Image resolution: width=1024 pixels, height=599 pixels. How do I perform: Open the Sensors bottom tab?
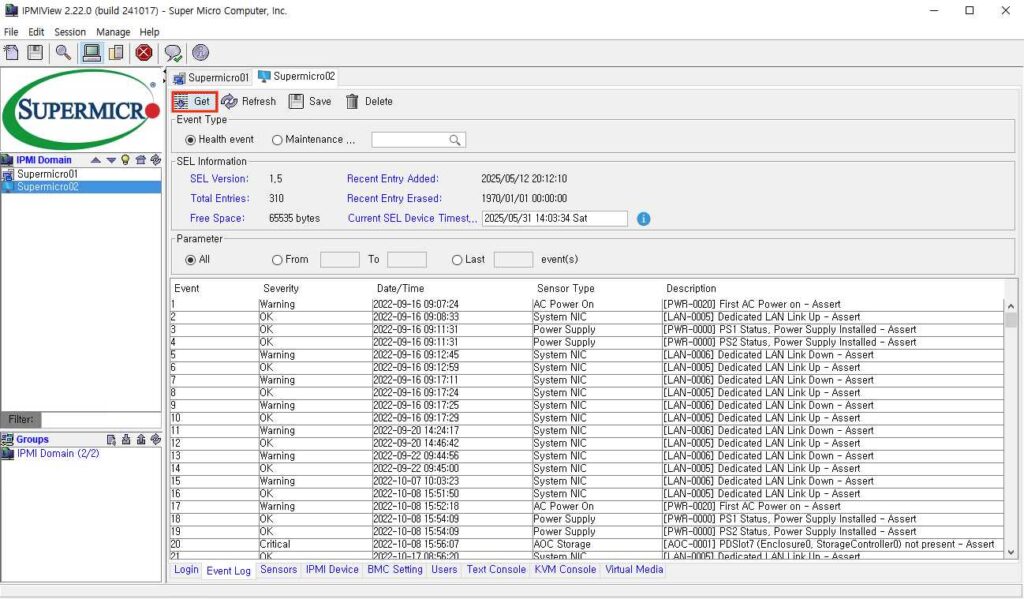(x=278, y=570)
